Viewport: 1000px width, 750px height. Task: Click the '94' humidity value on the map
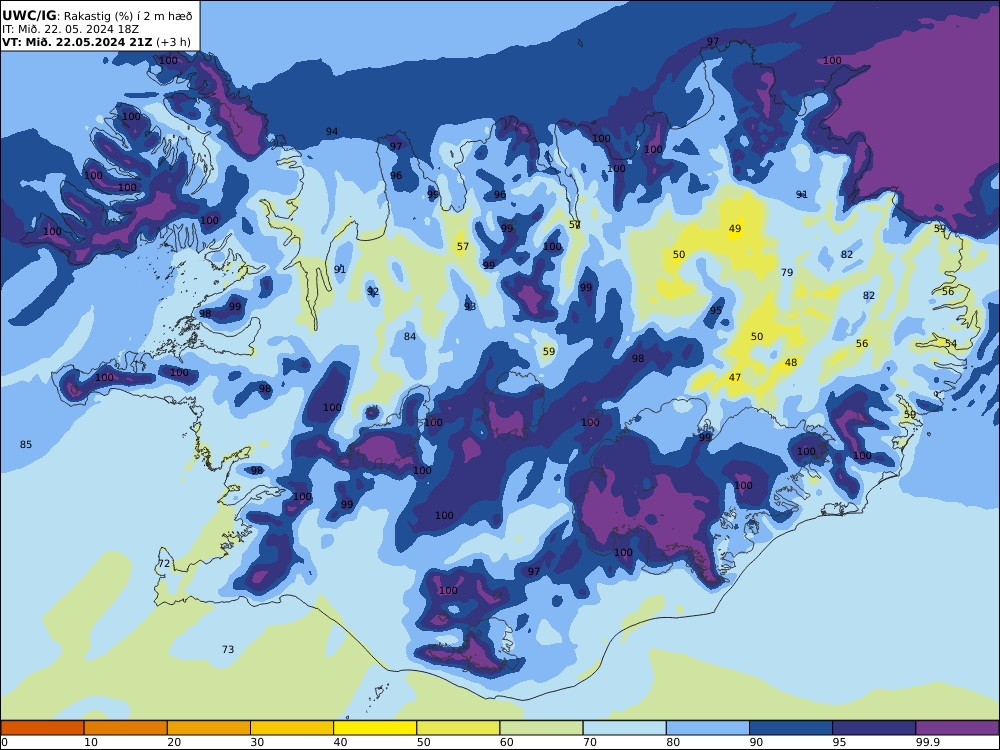tap(332, 132)
